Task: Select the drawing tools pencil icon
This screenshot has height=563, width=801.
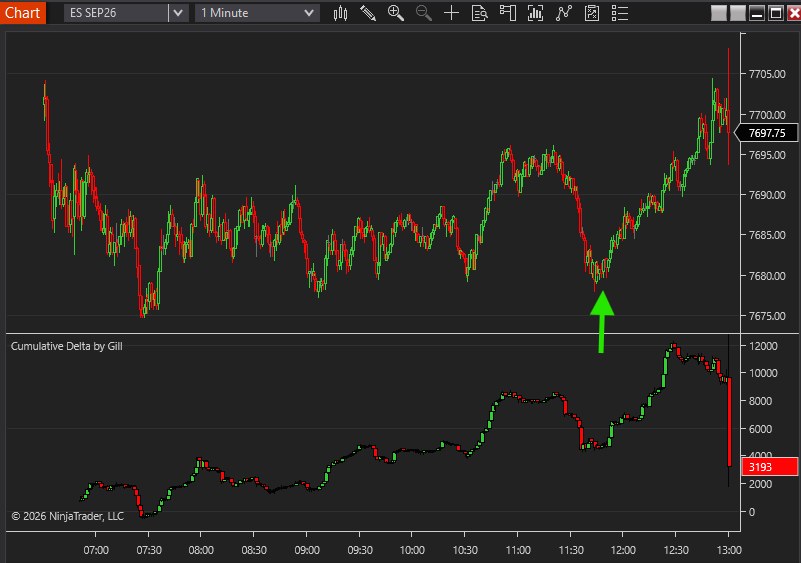Action: pos(368,13)
